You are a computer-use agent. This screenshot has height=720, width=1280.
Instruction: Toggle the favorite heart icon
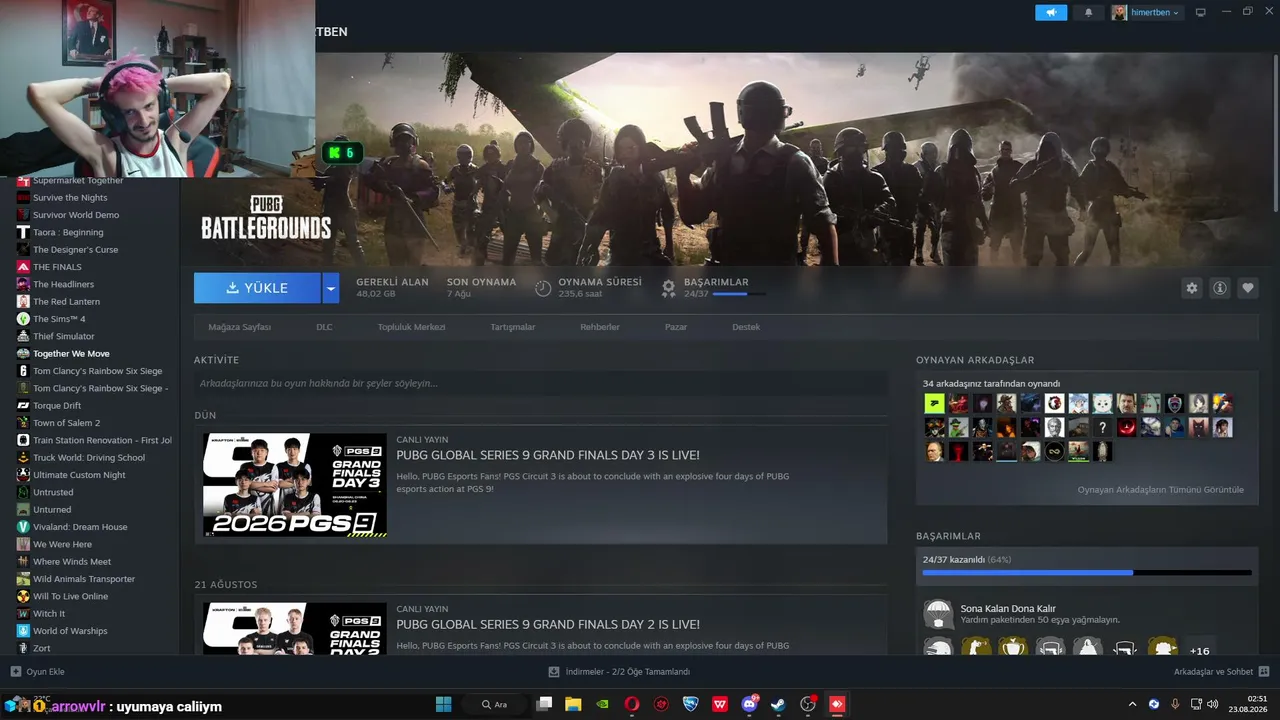tap(1248, 288)
